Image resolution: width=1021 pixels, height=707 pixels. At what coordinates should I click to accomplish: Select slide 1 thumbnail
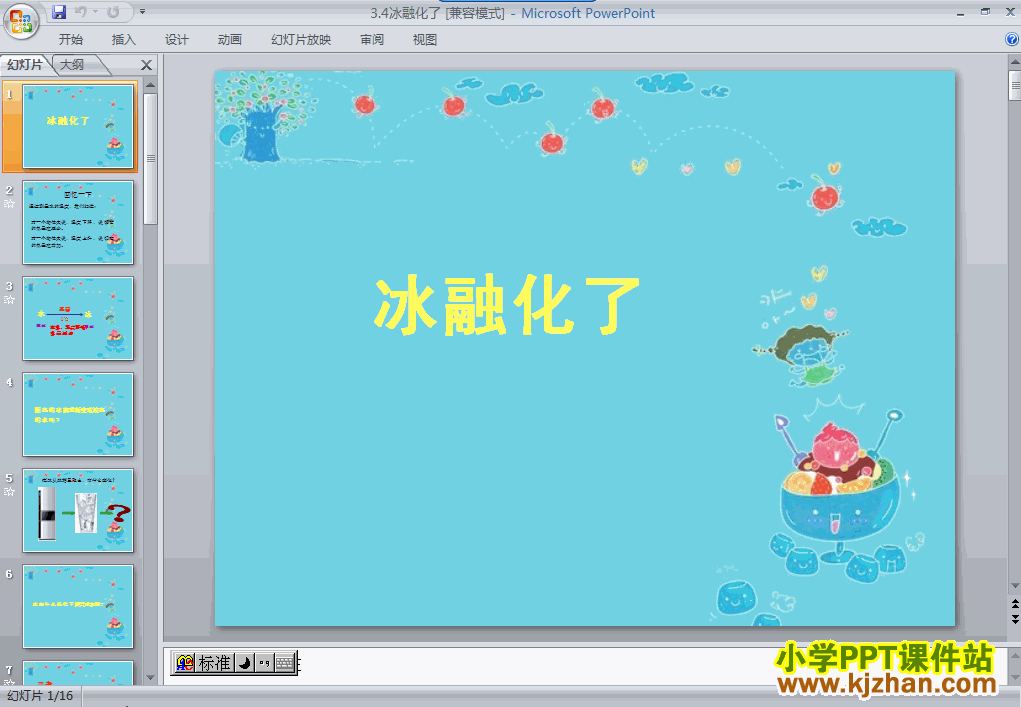[78, 126]
